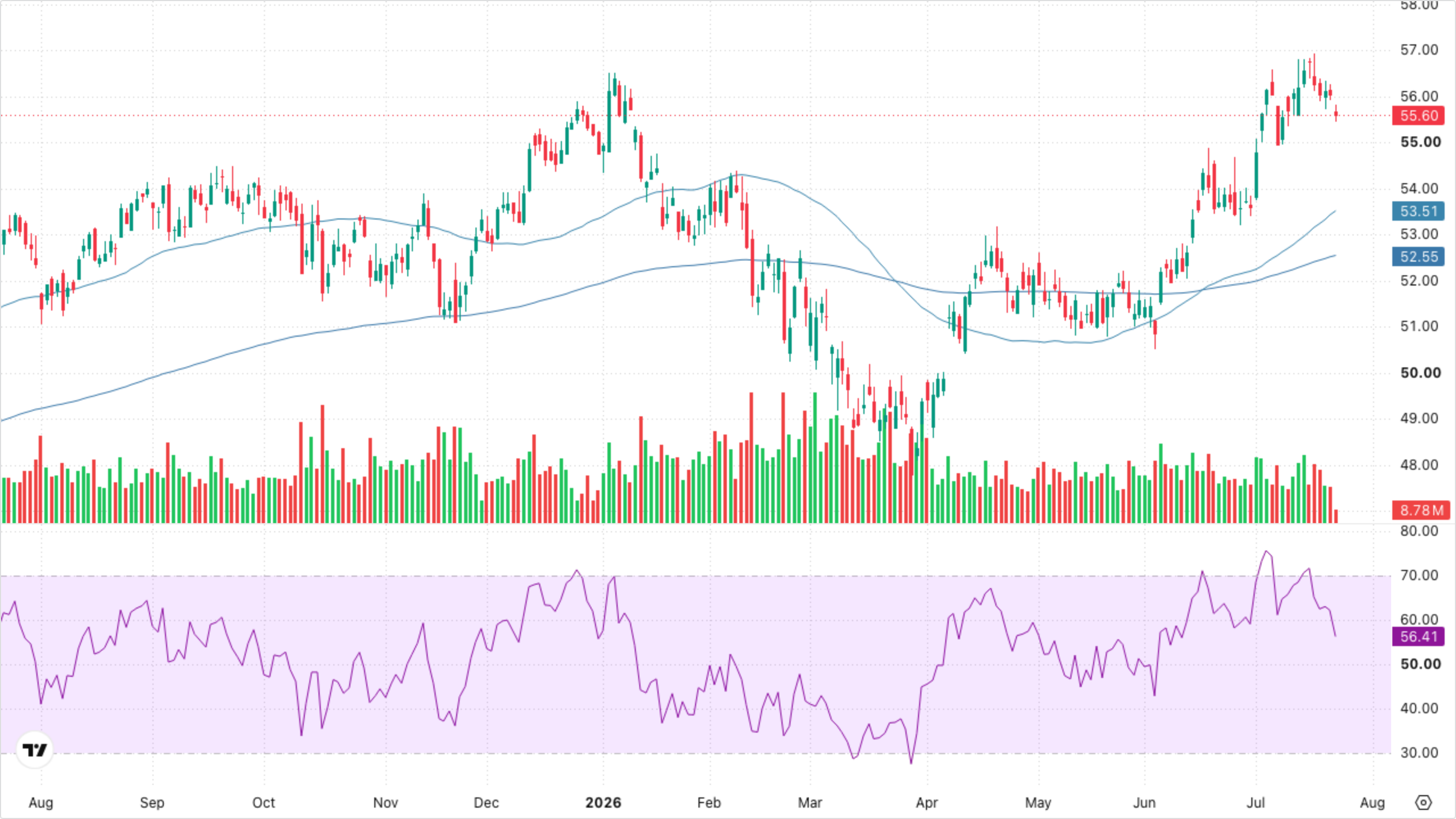The height and width of the screenshot is (819, 1456).
Task: Open the TradingView logo link
Action: pos(35,750)
